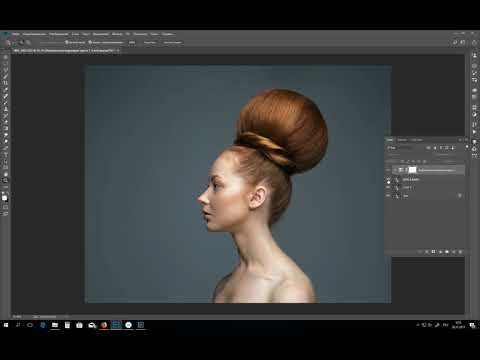Change the screen mode
480x360 pixels.
[6, 214]
